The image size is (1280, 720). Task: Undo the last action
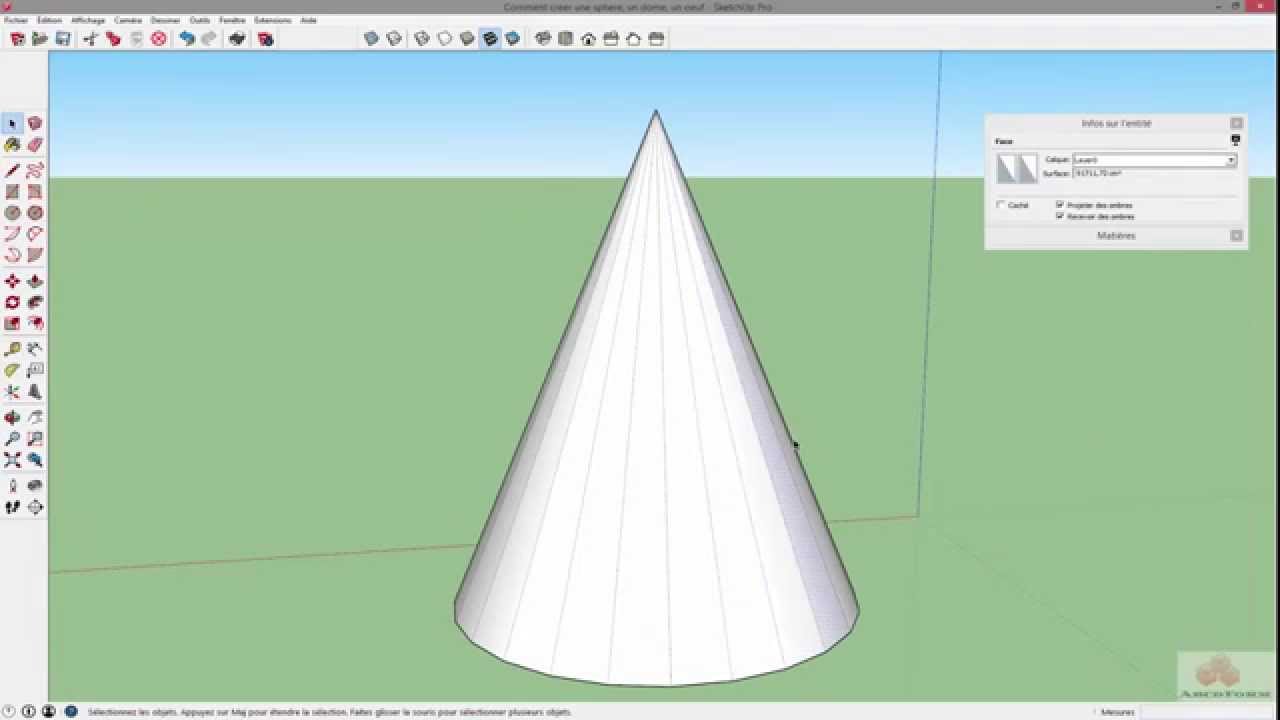pyautogui.click(x=186, y=39)
